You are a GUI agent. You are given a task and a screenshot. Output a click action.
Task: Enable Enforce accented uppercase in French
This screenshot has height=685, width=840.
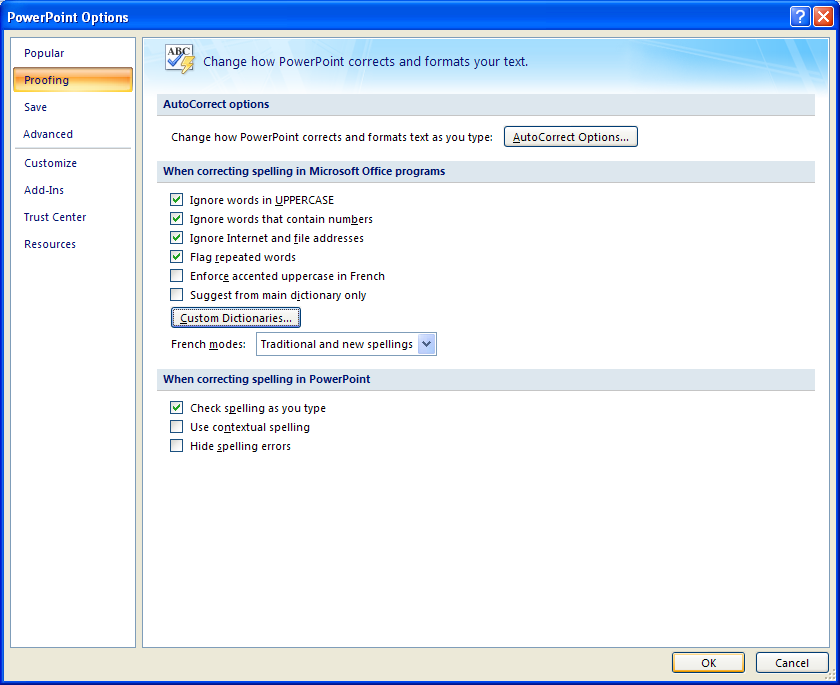click(176, 275)
